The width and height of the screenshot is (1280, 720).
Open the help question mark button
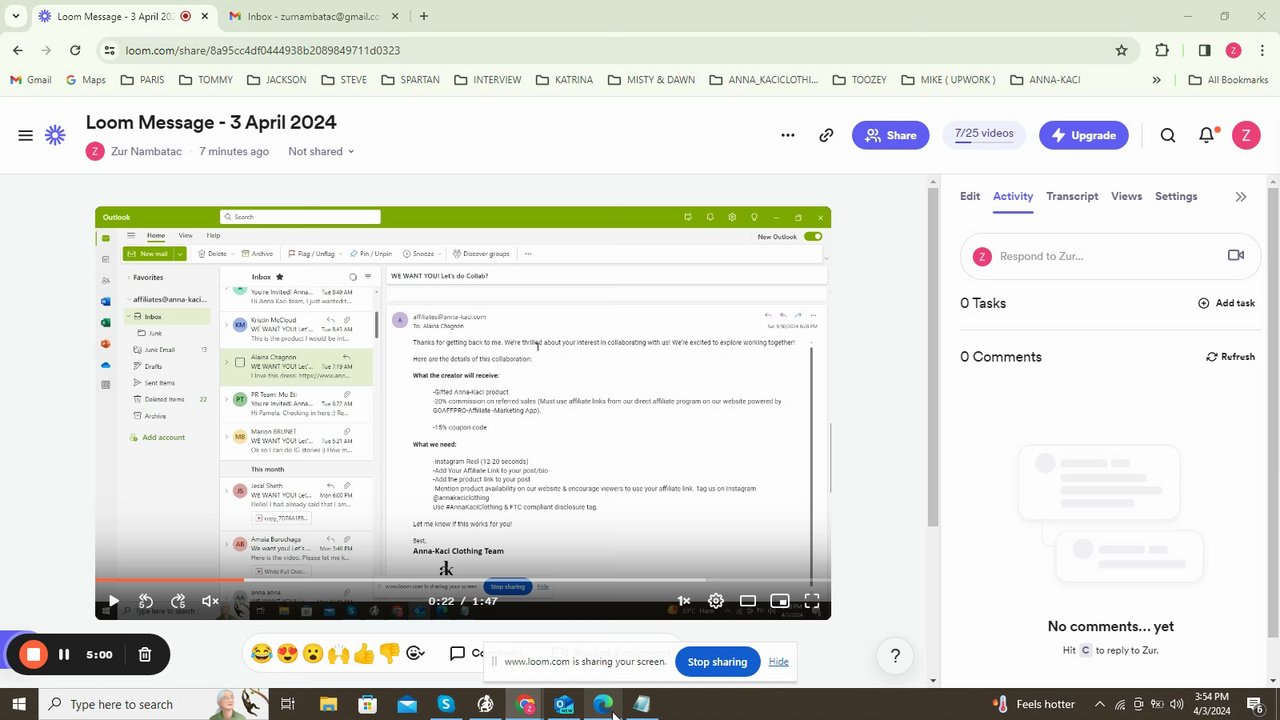[x=896, y=656]
